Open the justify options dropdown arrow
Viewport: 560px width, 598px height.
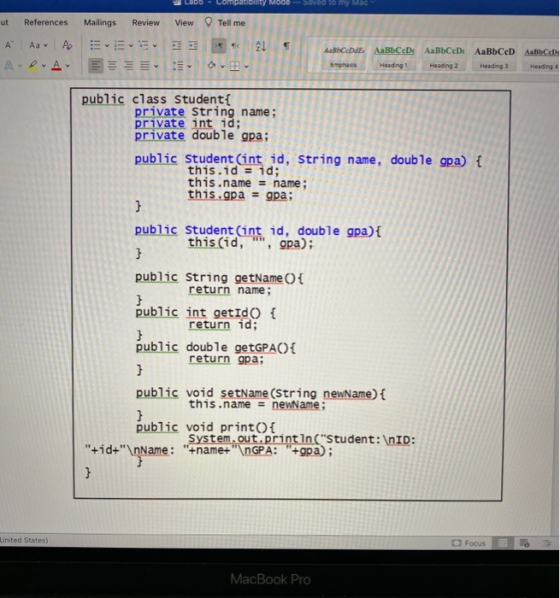tap(156, 66)
